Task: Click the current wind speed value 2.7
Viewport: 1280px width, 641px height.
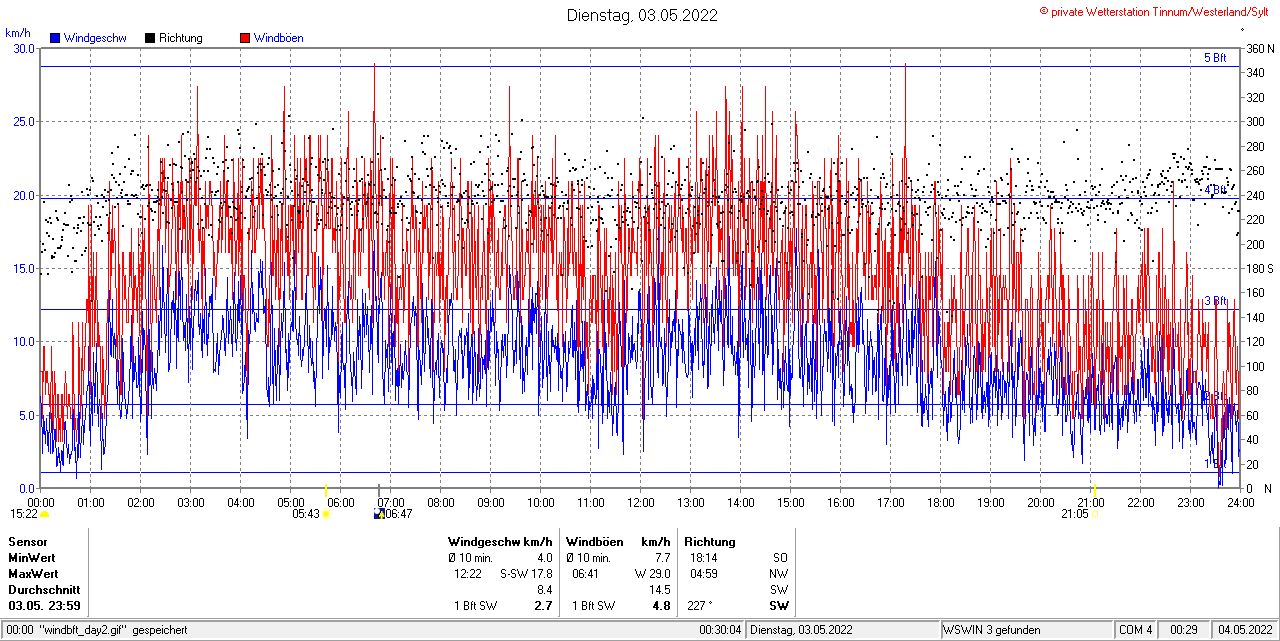Action: [x=544, y=605]
